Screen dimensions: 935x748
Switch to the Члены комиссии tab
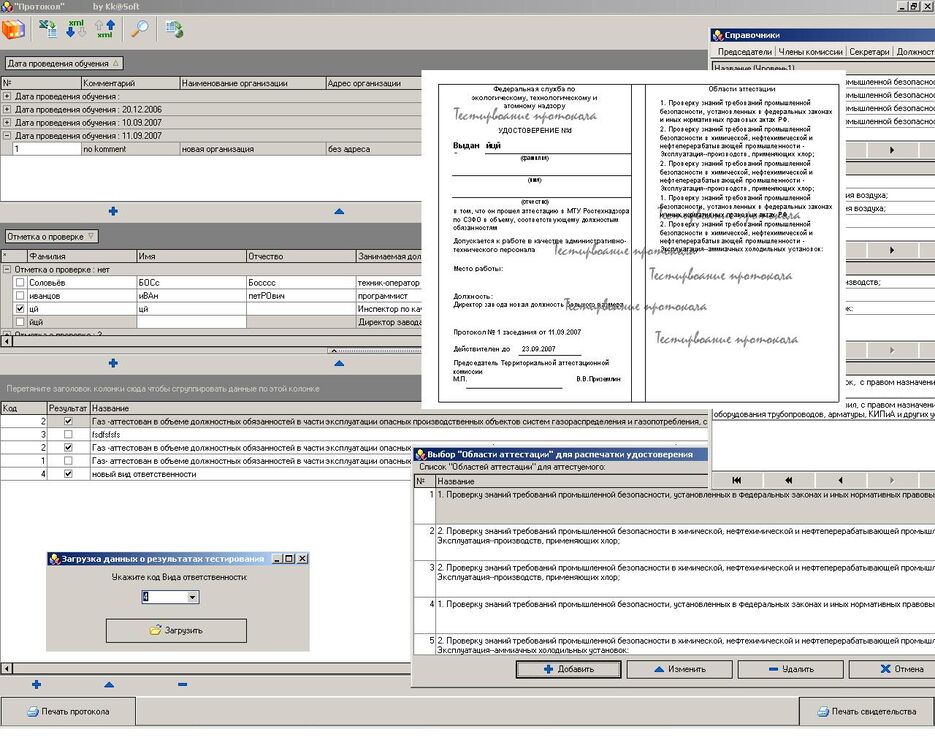810,52
